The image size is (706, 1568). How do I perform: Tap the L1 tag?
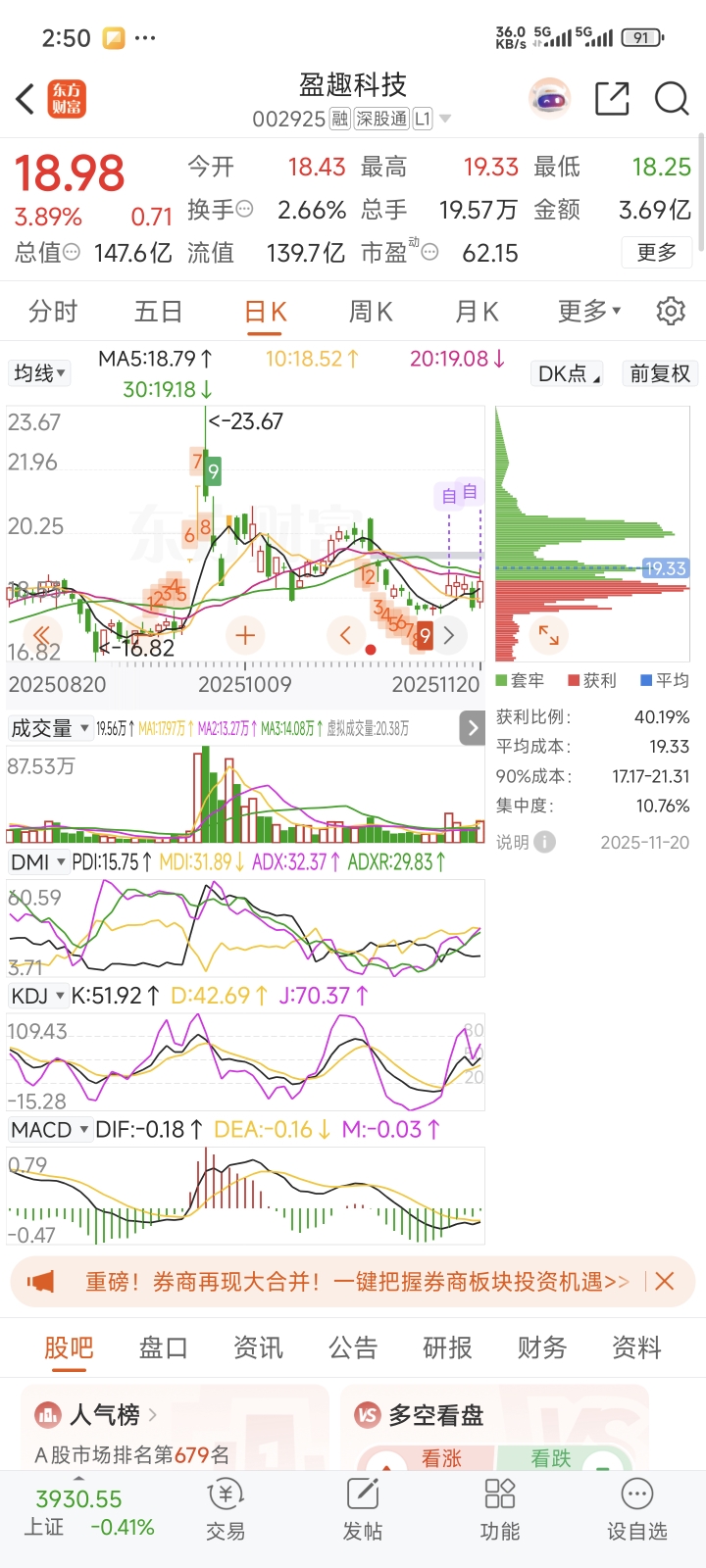pyautogui.click(x=422, y=119)
